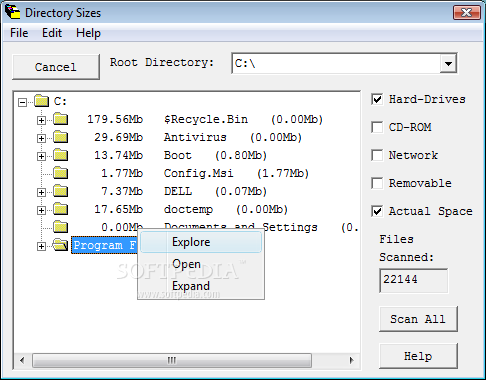Select the C: root folder icon
Image resolution: width=486 pixels, height=380 pixels.
42,100
